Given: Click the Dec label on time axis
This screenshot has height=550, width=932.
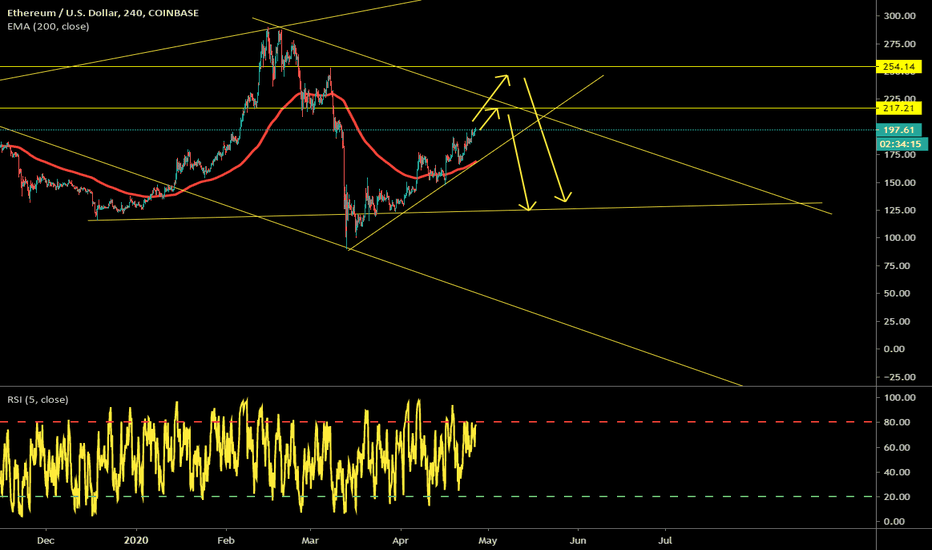Looking at the screenshot, I should 46,540.
